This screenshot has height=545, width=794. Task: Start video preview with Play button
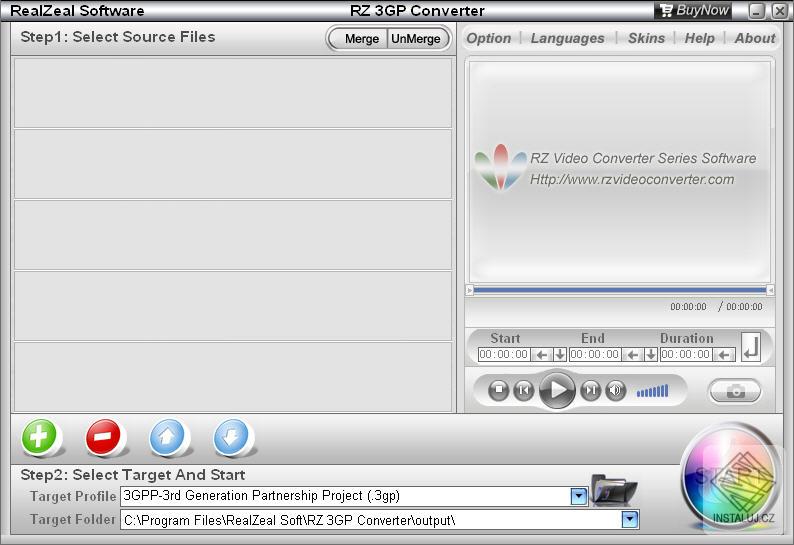(557, 390)
